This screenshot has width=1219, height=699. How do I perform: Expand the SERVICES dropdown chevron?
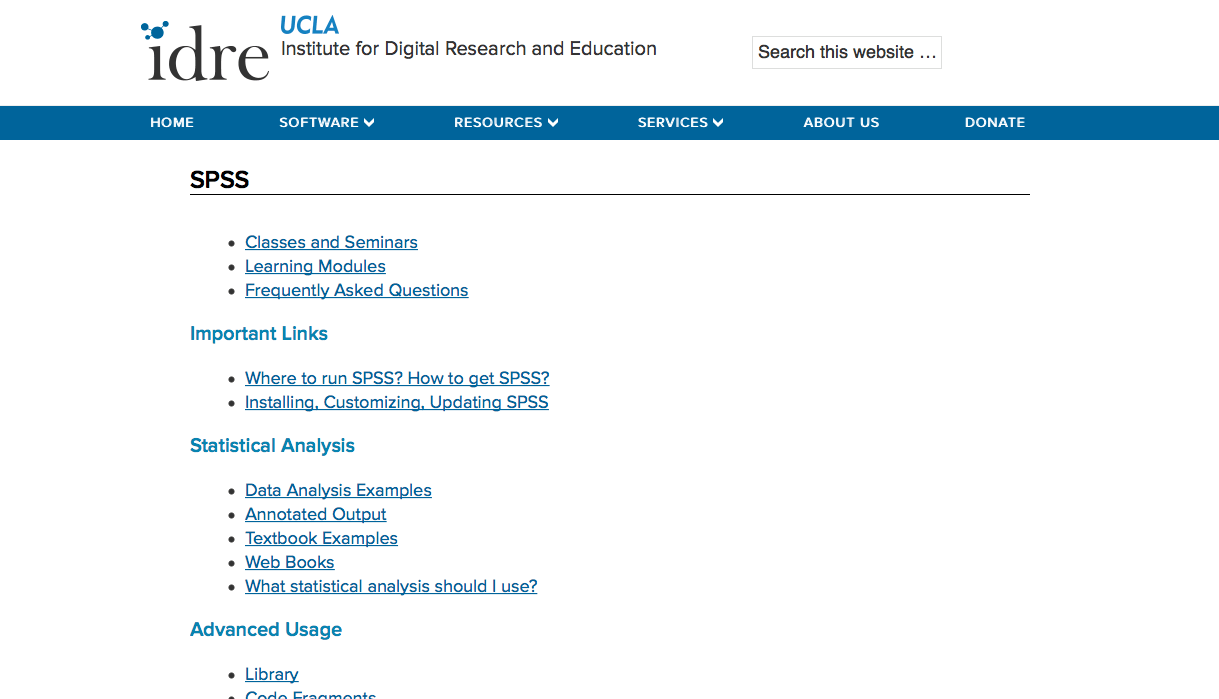(718, 123)
